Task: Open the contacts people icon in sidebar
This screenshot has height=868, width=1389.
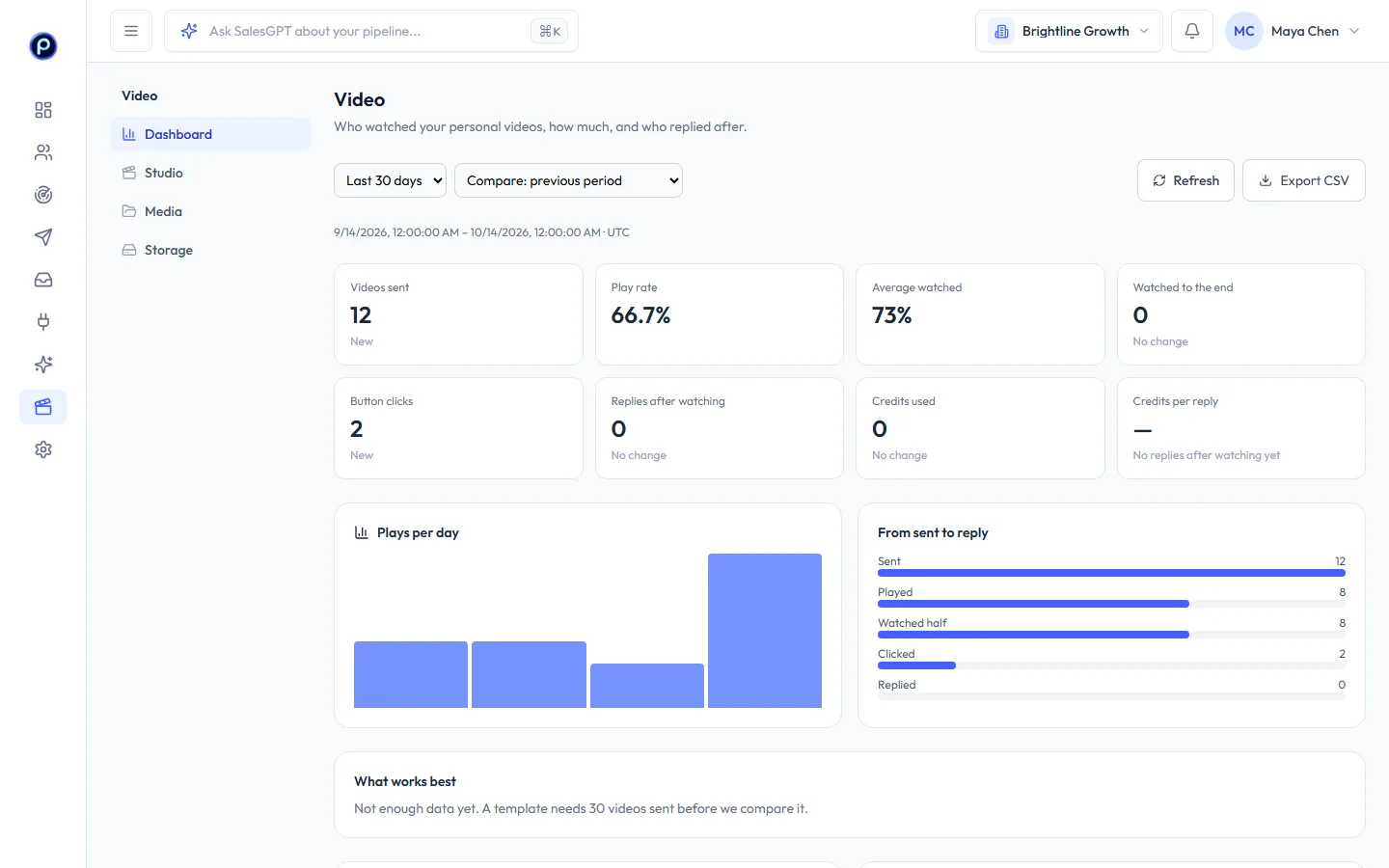Action: [42, 152]
